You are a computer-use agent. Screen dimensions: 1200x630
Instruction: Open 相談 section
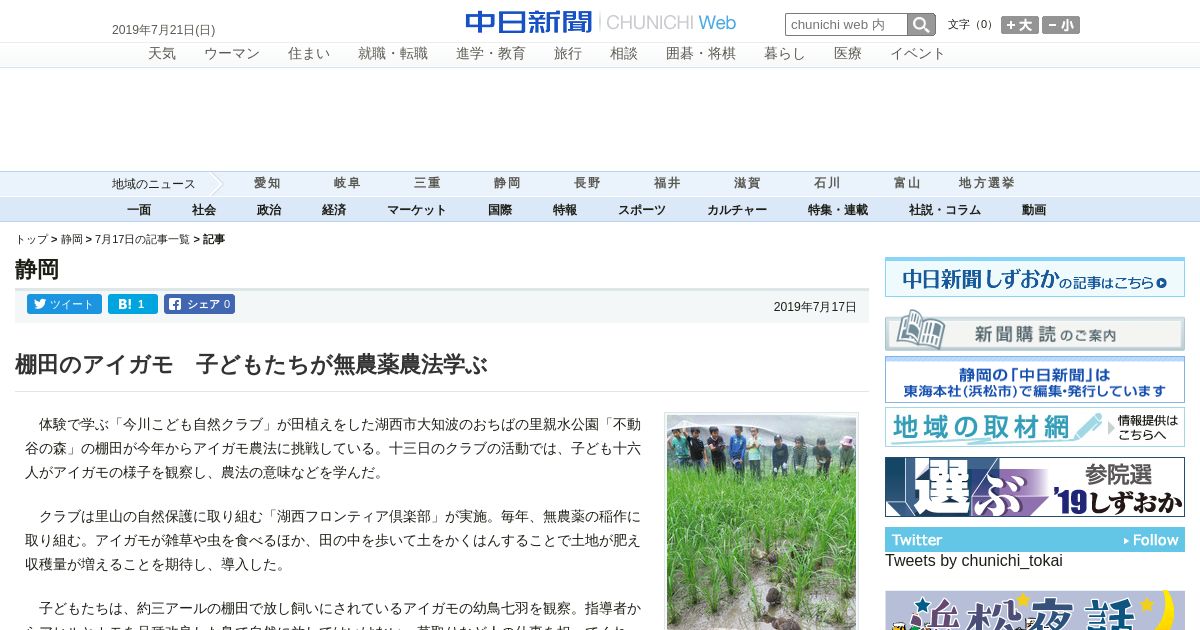click(624, 54)
